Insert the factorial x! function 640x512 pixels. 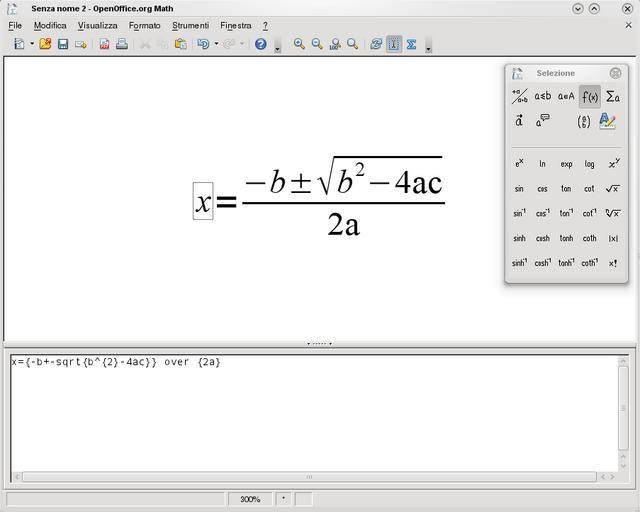pos(613,263)
